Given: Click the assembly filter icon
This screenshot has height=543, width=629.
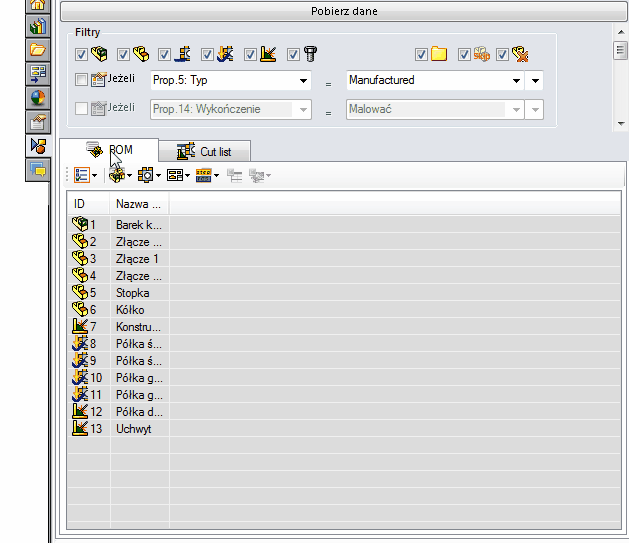Looking at the screenshot, I should pyautogui.click(x=99, y=54).
